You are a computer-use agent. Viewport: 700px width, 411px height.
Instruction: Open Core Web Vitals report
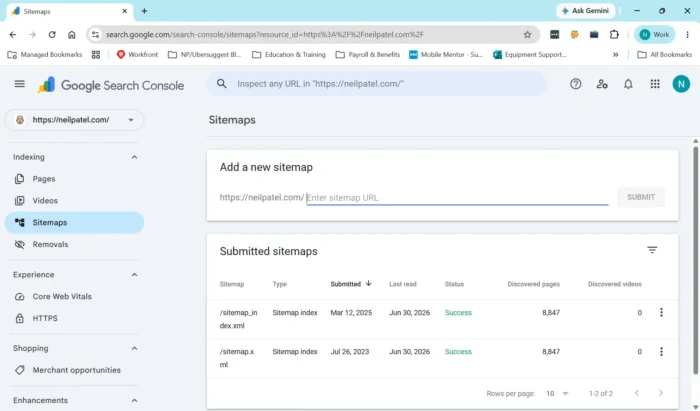[74, 296]
